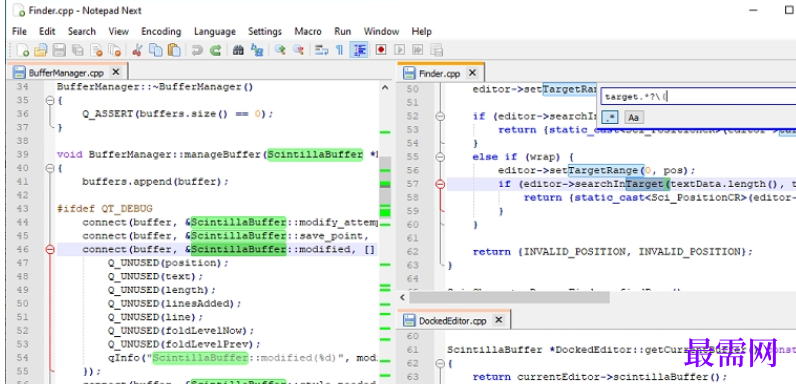
Task: Open Replace with the toolbar icon
Action: coord(257,50)
